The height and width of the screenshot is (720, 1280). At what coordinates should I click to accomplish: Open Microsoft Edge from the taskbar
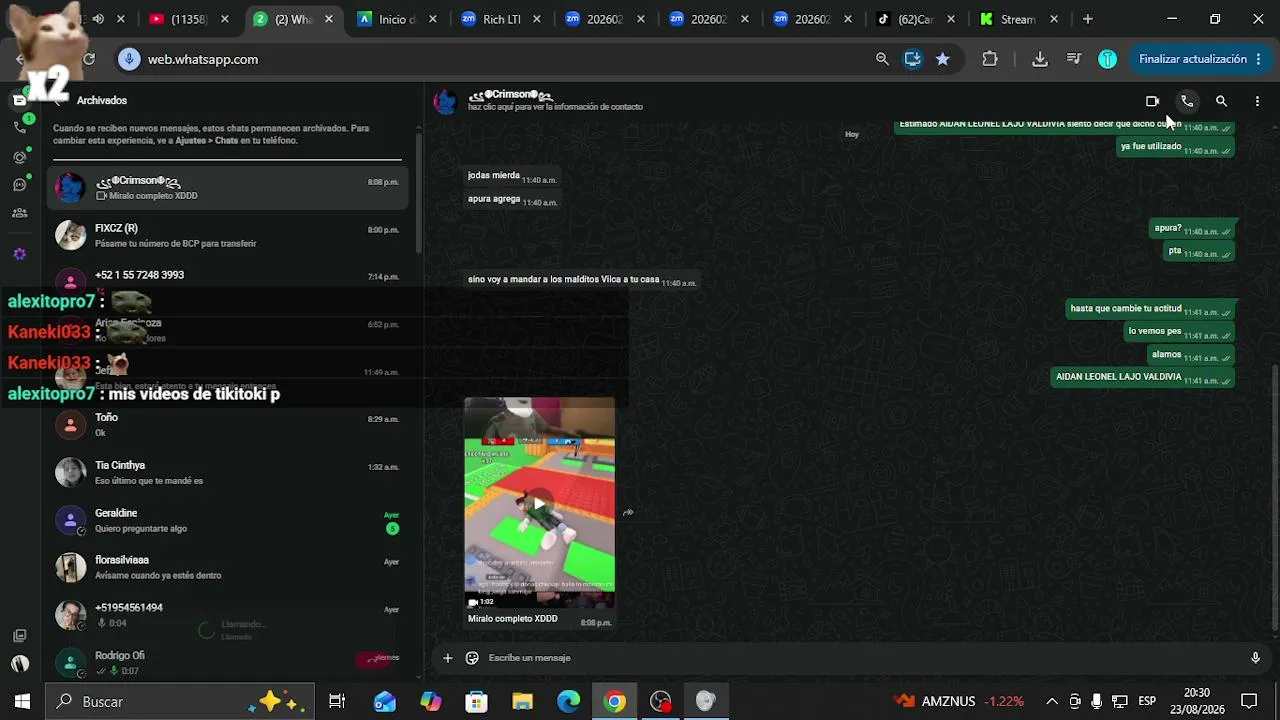coord(568,701)
